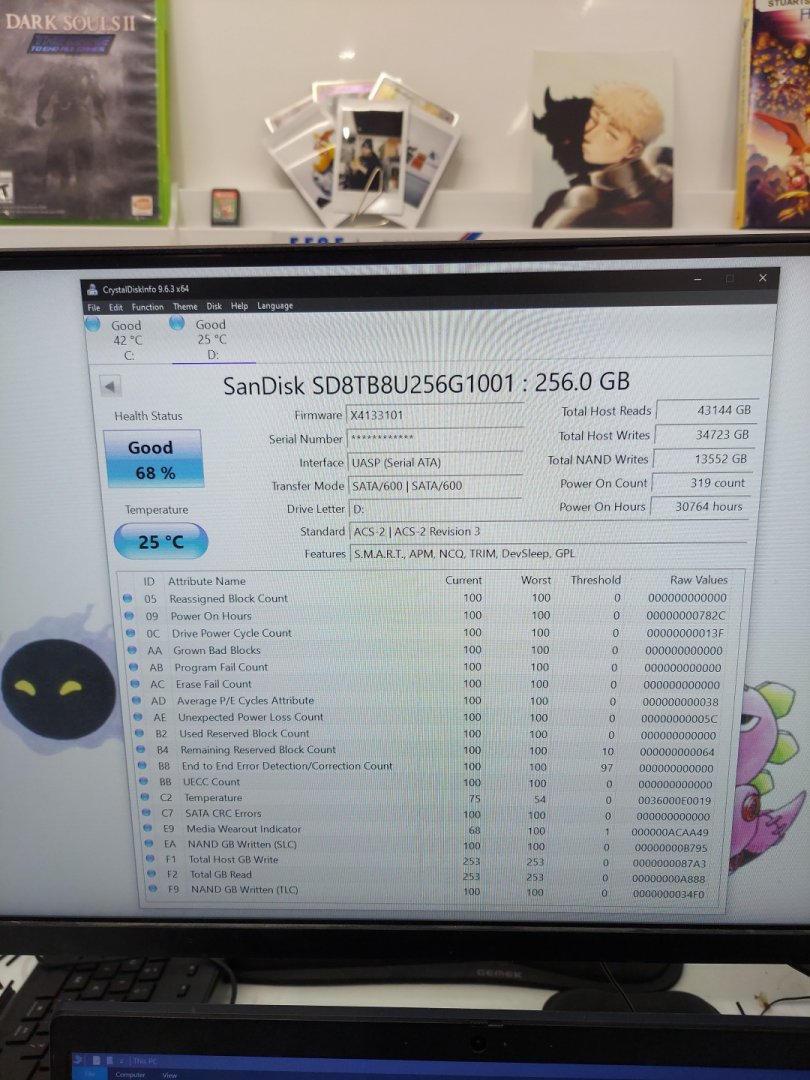Click the blue health orb for disk C:
The height and width of the screenshot is (1080, 810).
click(x=93, y=324)
